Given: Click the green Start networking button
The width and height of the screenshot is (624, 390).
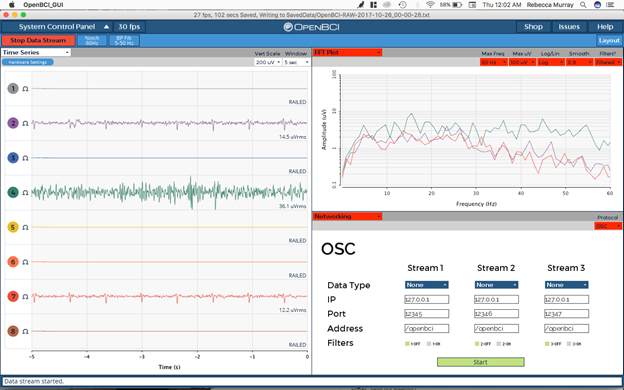Looking at the screenshot, I should tap(480, 362).
